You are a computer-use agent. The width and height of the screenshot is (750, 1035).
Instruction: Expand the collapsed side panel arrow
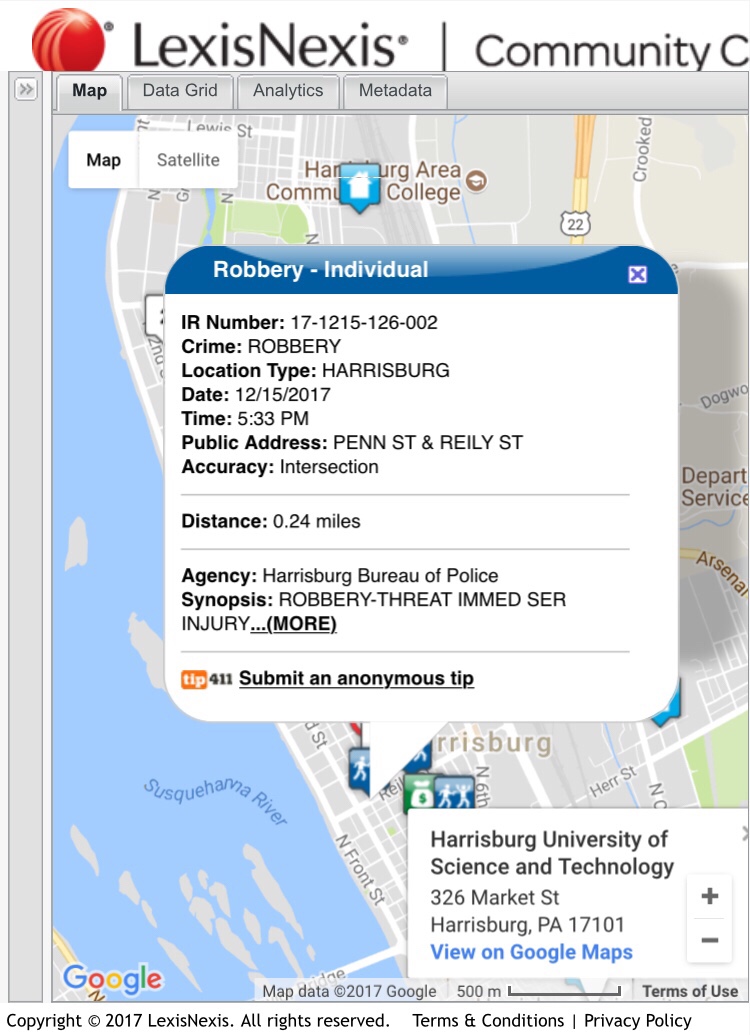tap(26, 90)
